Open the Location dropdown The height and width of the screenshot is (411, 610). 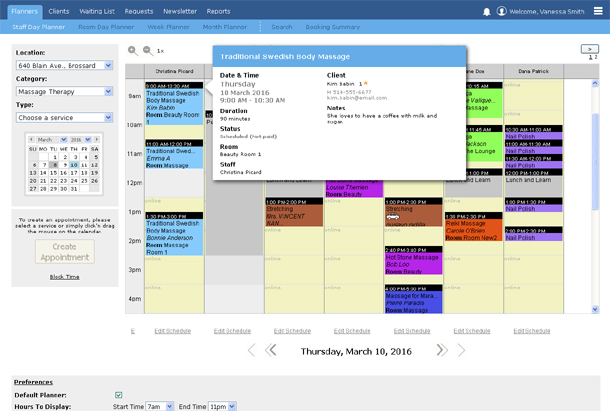64,65
